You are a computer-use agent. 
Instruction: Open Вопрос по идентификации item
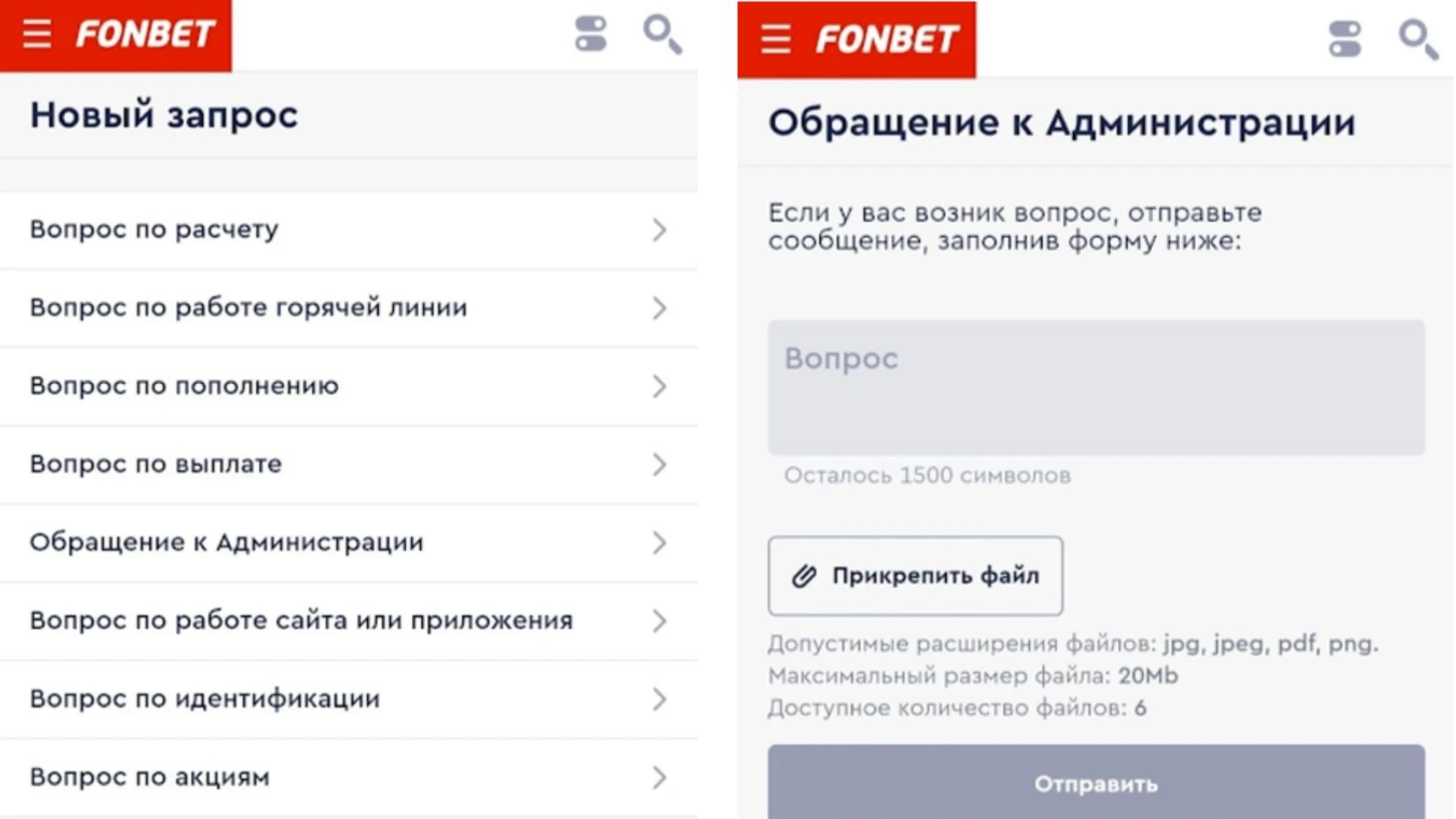349,699
